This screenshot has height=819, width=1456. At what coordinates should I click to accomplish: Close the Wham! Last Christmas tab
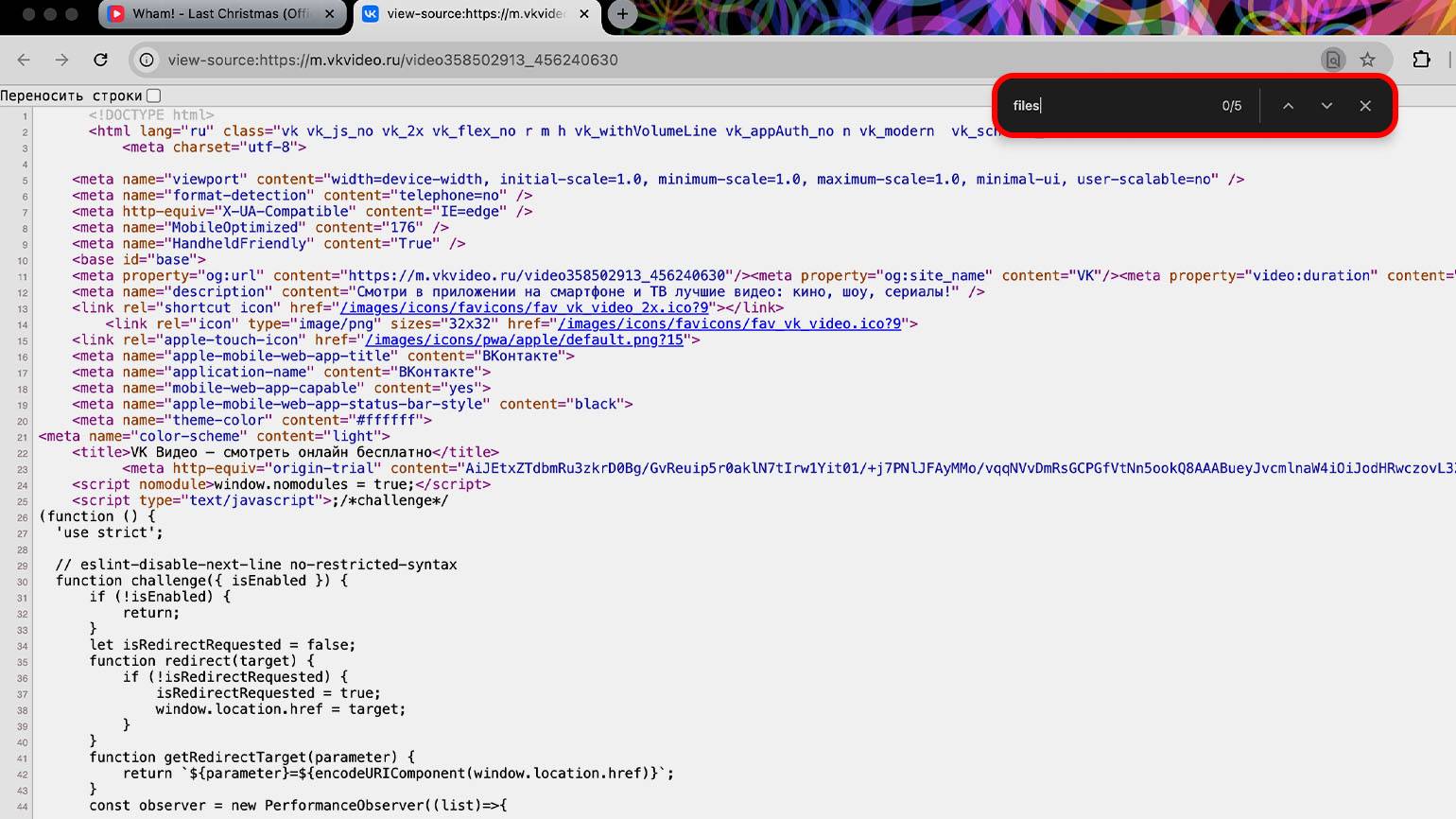[x=330, y=14]
